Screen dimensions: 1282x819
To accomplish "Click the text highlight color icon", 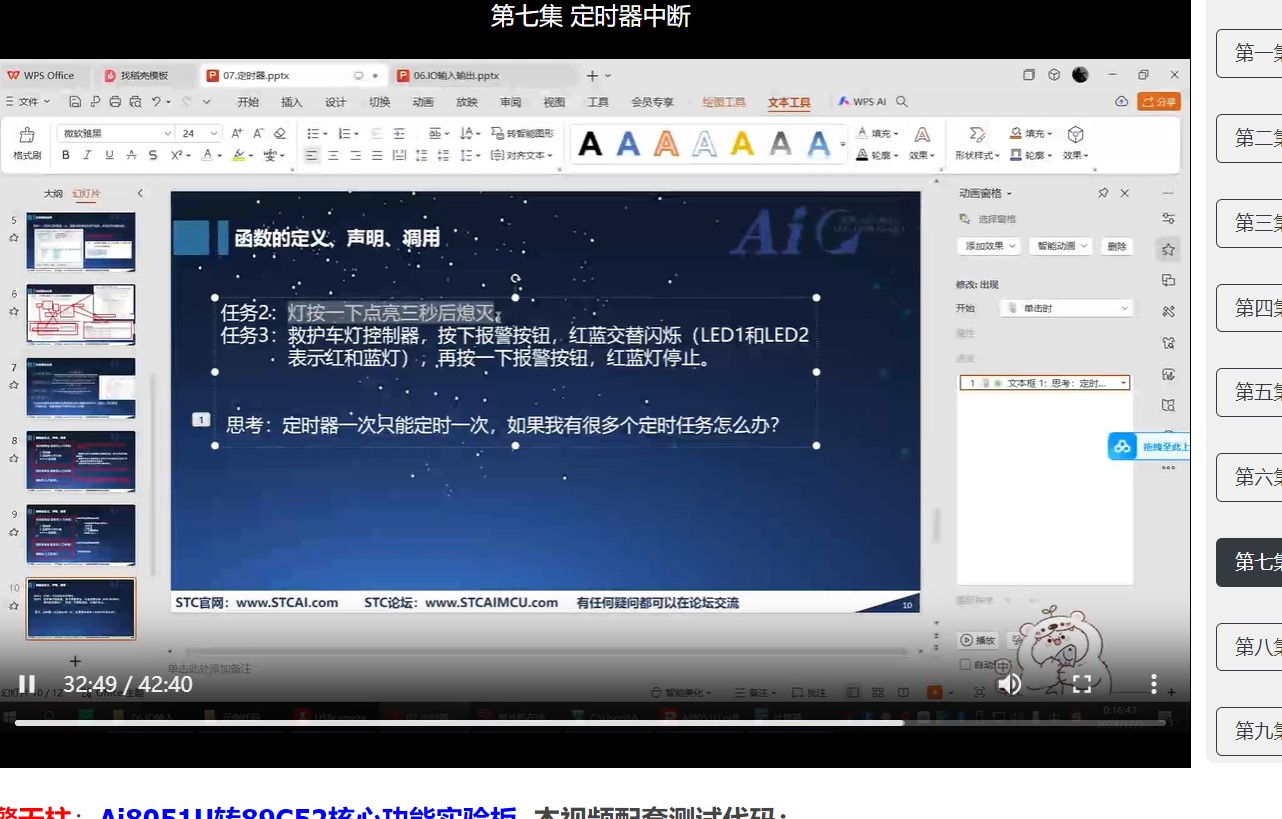I will coord(237,155).
